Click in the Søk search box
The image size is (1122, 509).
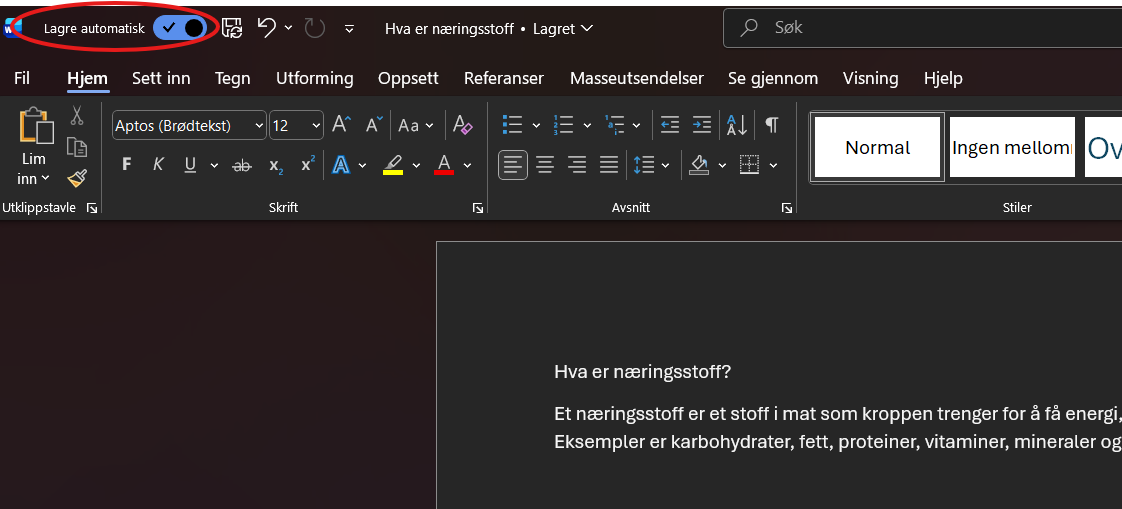(x=930, y=28)
